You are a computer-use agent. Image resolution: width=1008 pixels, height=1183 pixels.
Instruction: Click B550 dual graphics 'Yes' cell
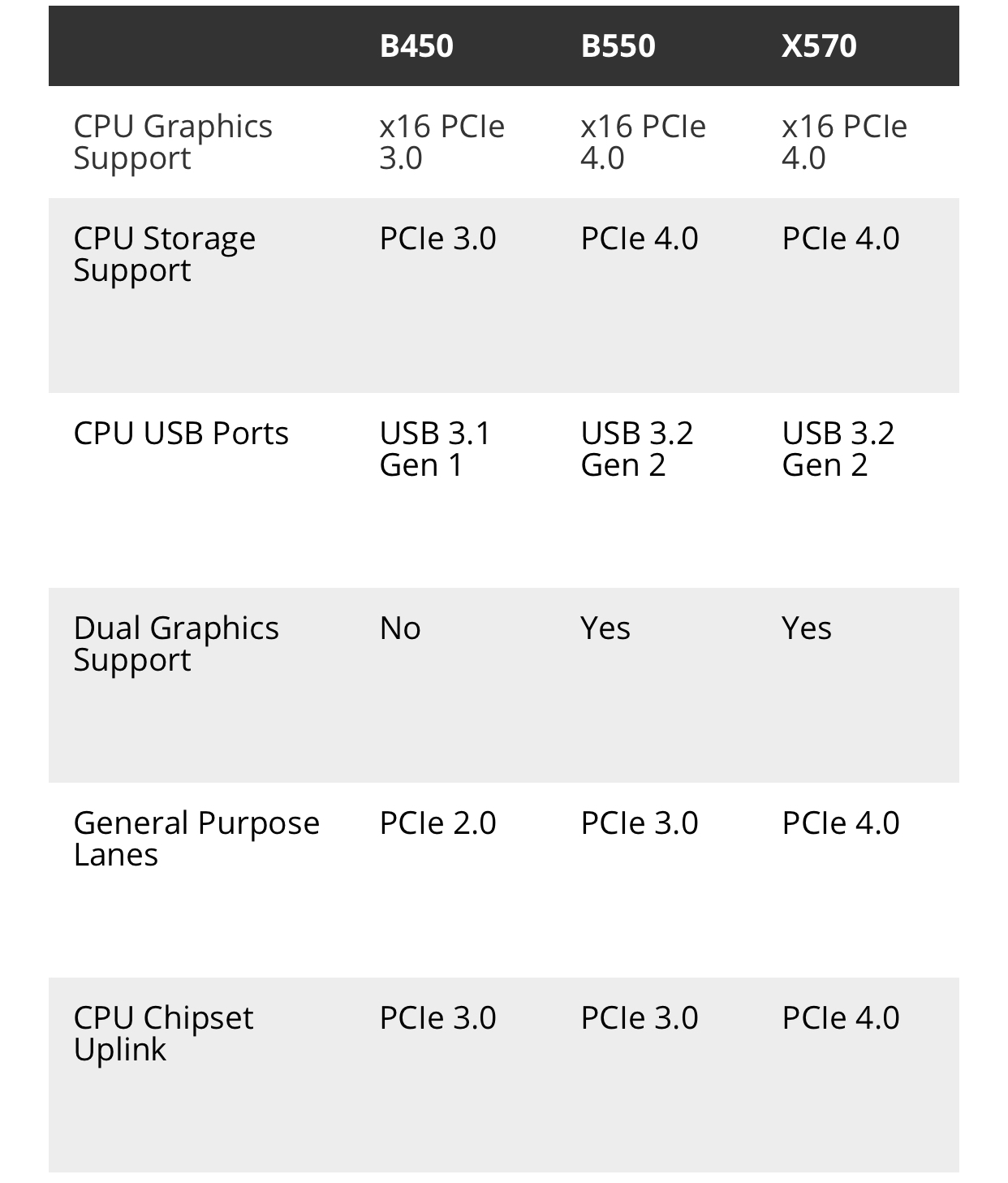pos(605,628)
